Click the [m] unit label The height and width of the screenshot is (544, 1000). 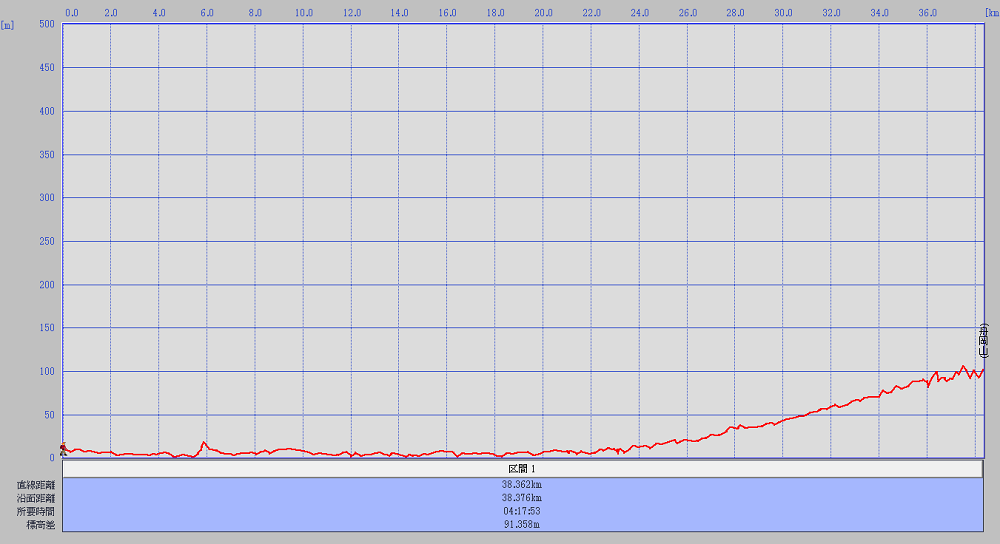point(8,24)
